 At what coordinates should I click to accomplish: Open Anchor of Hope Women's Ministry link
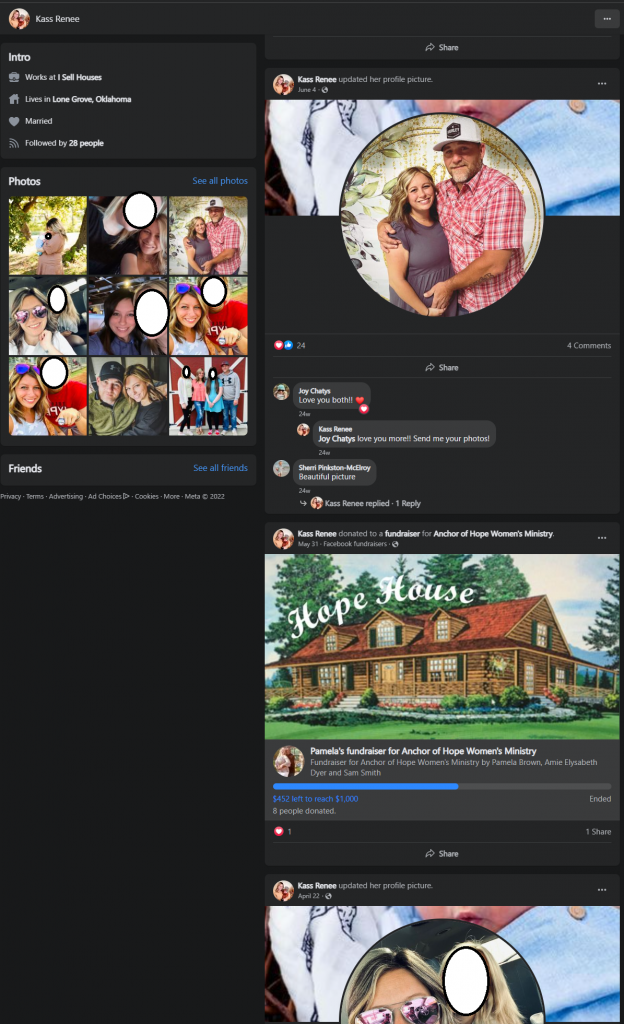click(x=493, y=534)
